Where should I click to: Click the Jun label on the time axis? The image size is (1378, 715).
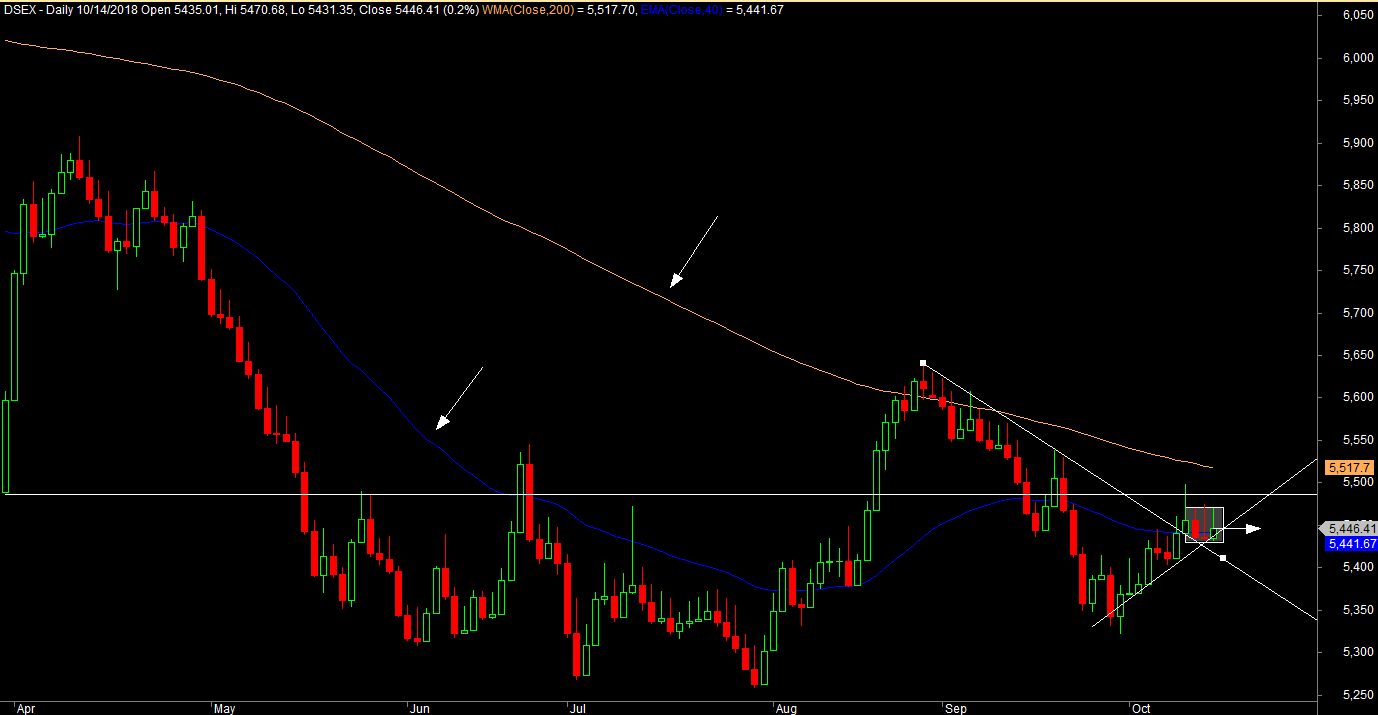tap(420, 707)
